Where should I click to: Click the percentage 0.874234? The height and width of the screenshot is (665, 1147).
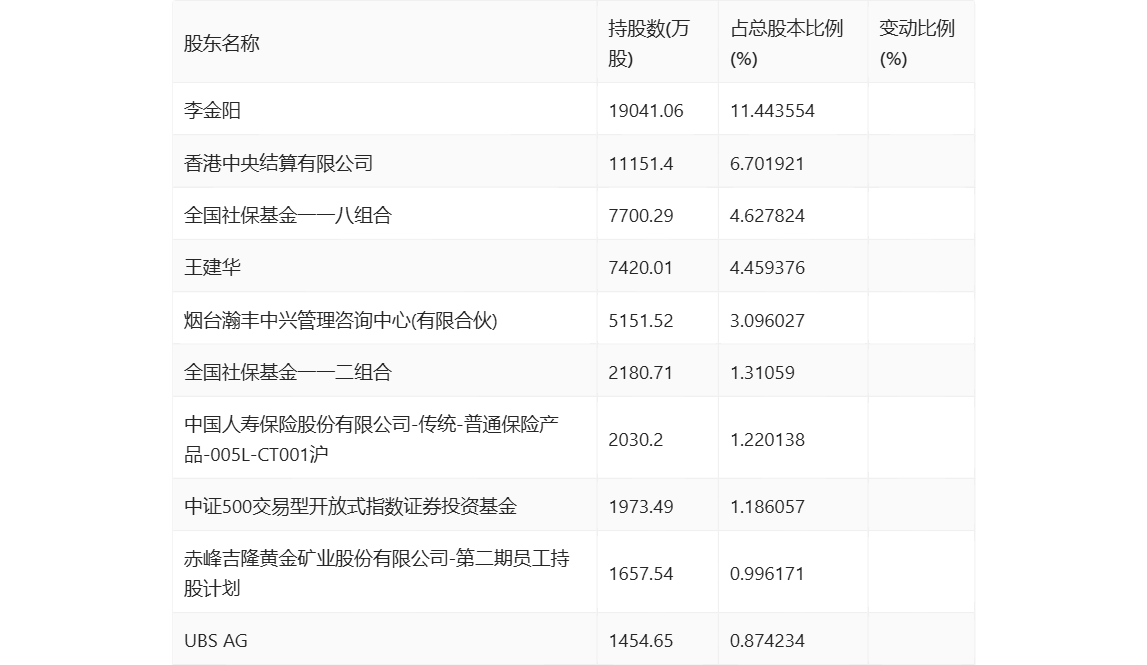pyautogui.click(x=767, y=641)
